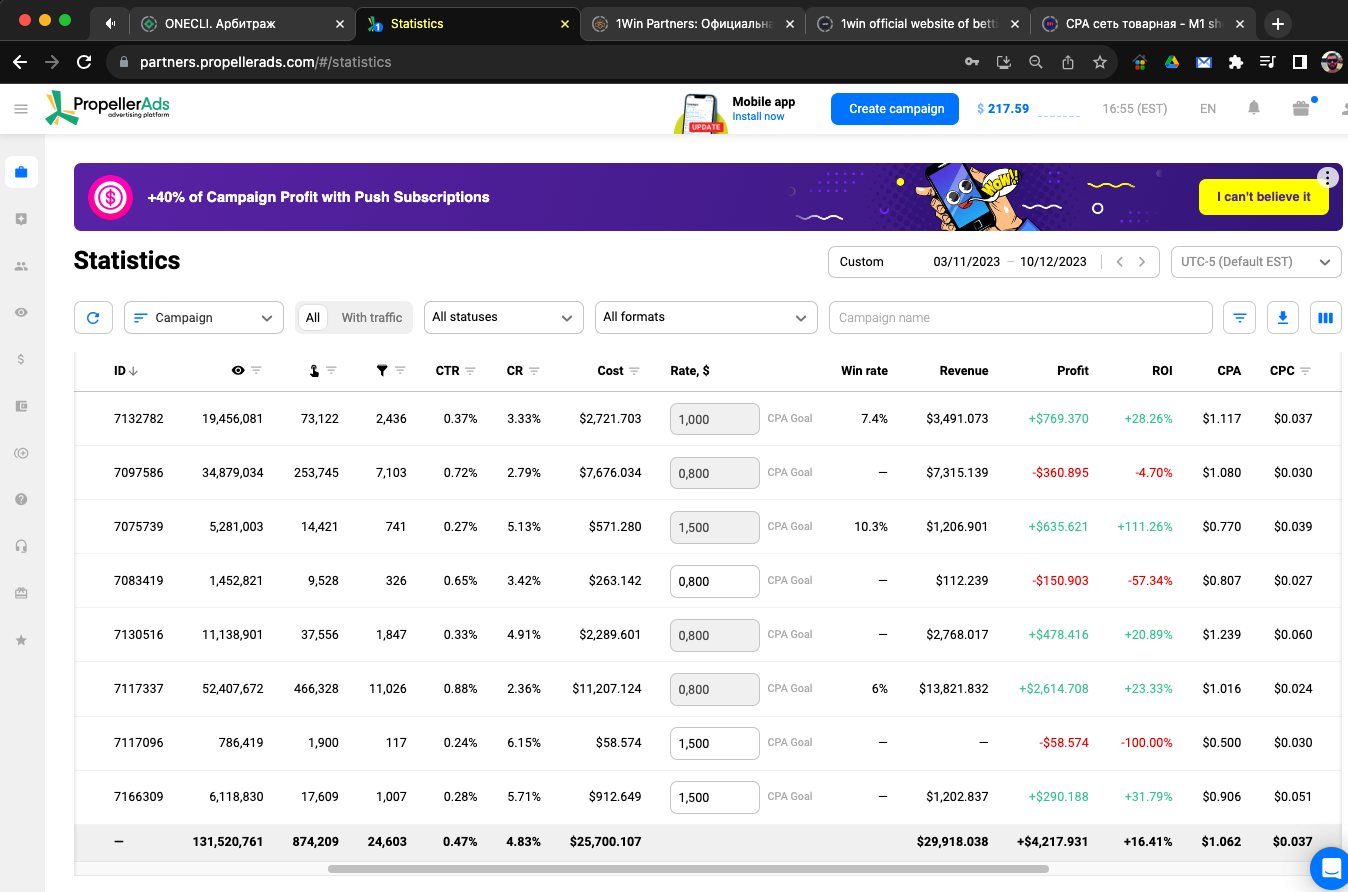Open the hamburger sidebar menu
Image resolution: width=1348 pixels, height=892 pixels.
point(21,109)
